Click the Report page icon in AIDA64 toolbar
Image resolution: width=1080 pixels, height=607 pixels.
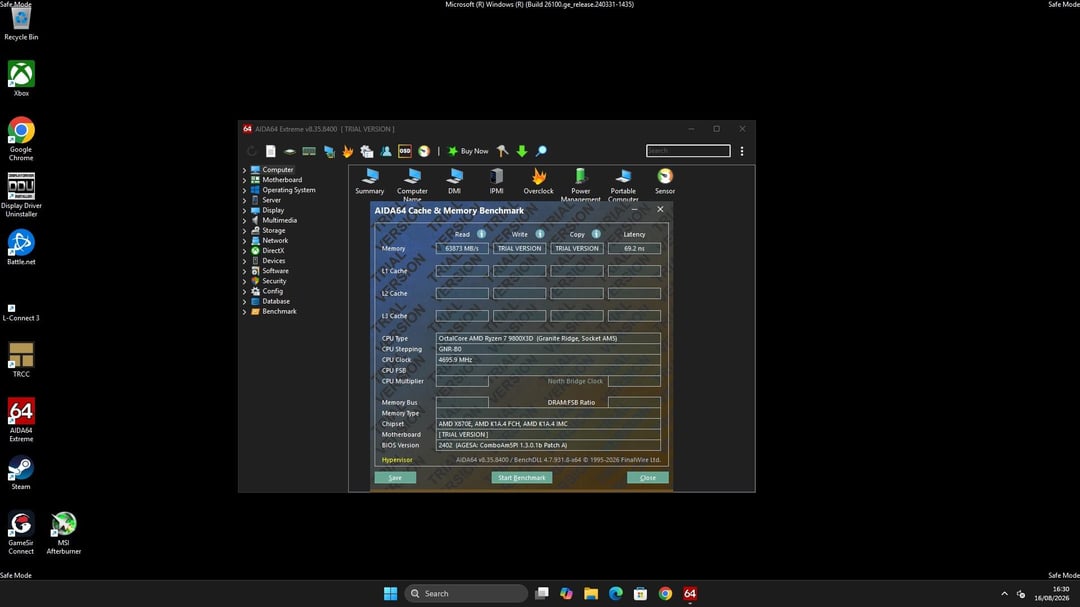[x=271, y=151]
